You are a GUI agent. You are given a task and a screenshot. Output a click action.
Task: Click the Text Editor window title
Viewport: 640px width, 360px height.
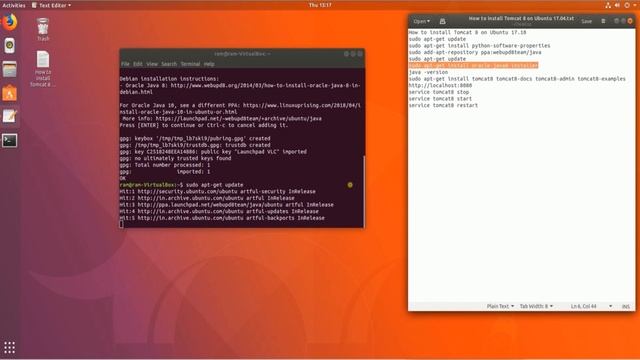pyautogui.click(x=521, y=19)
